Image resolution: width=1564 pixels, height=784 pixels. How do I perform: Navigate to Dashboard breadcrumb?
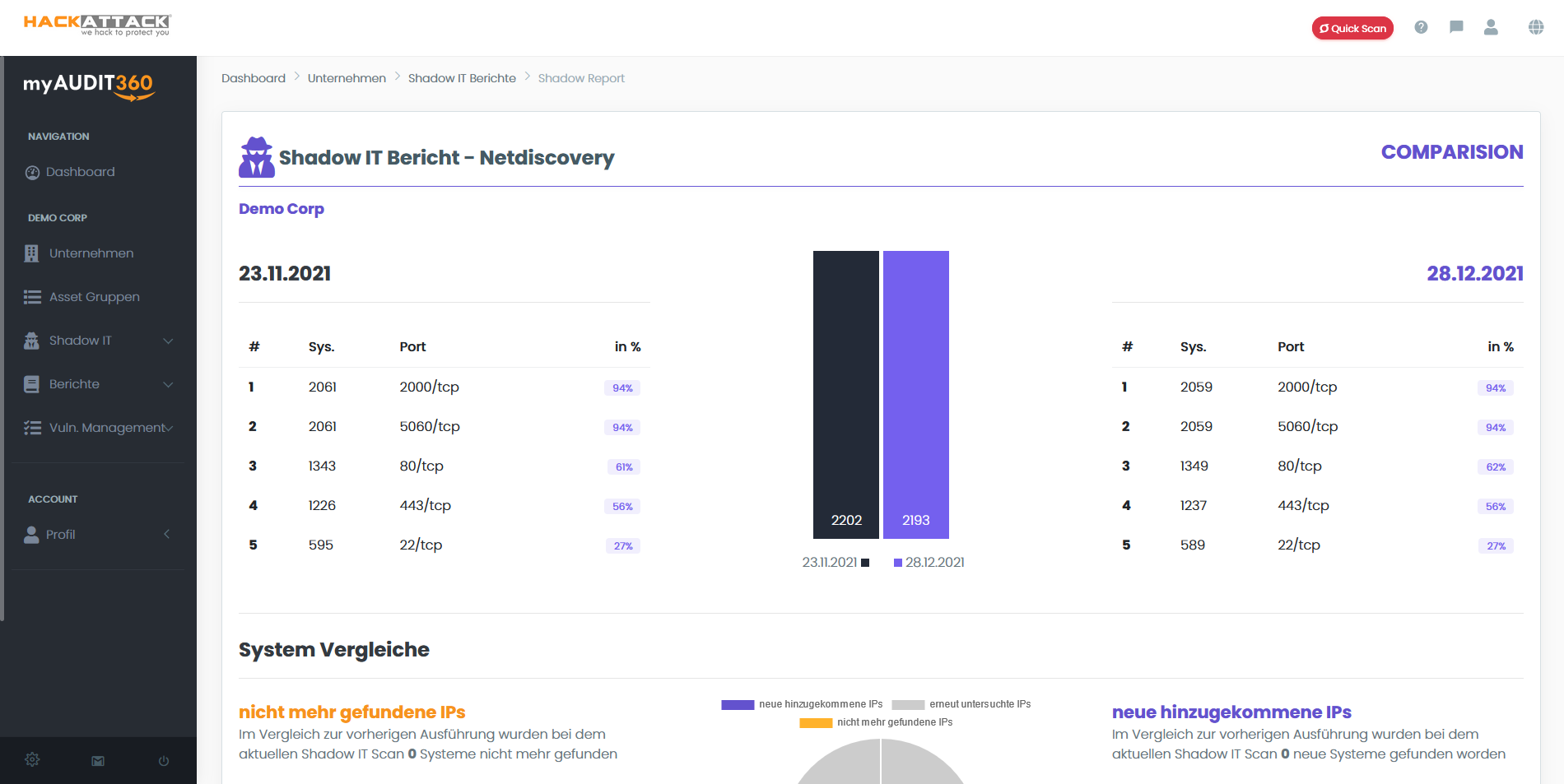tap(254, 78)
